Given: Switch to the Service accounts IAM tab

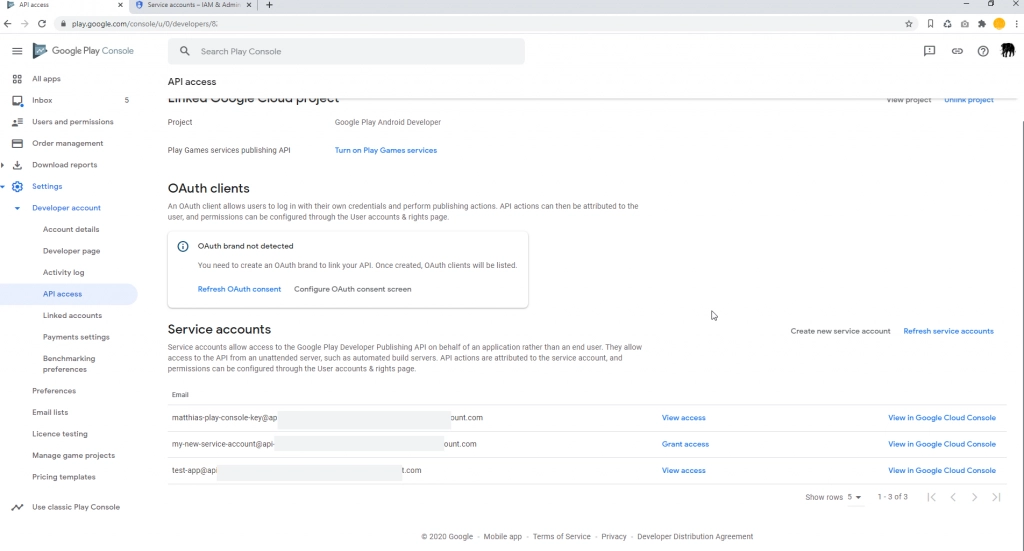Looking at the screenshot, I should click(193, 5).
